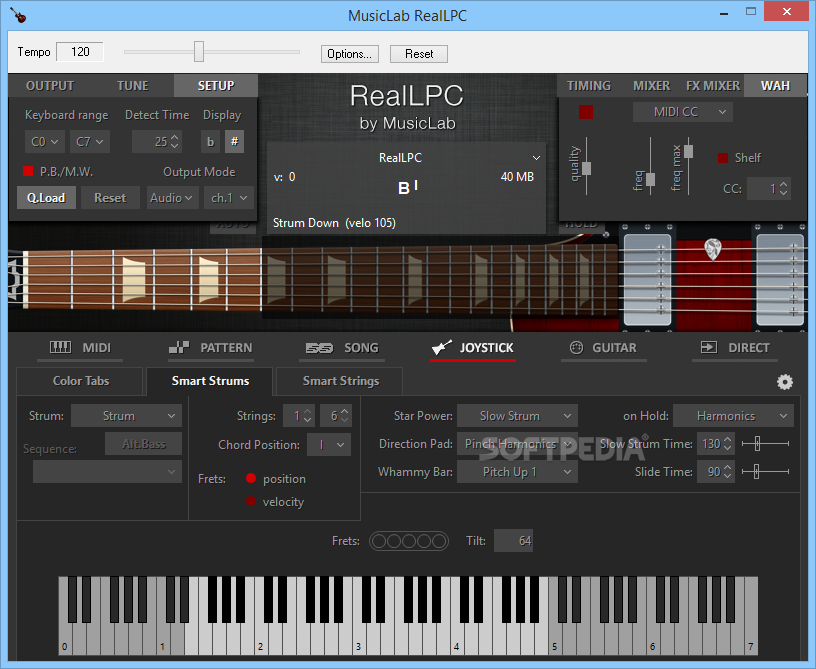Screen dimensions: 816x669
Task: Click the Detect Time stepper arrows
Action: 175,141
